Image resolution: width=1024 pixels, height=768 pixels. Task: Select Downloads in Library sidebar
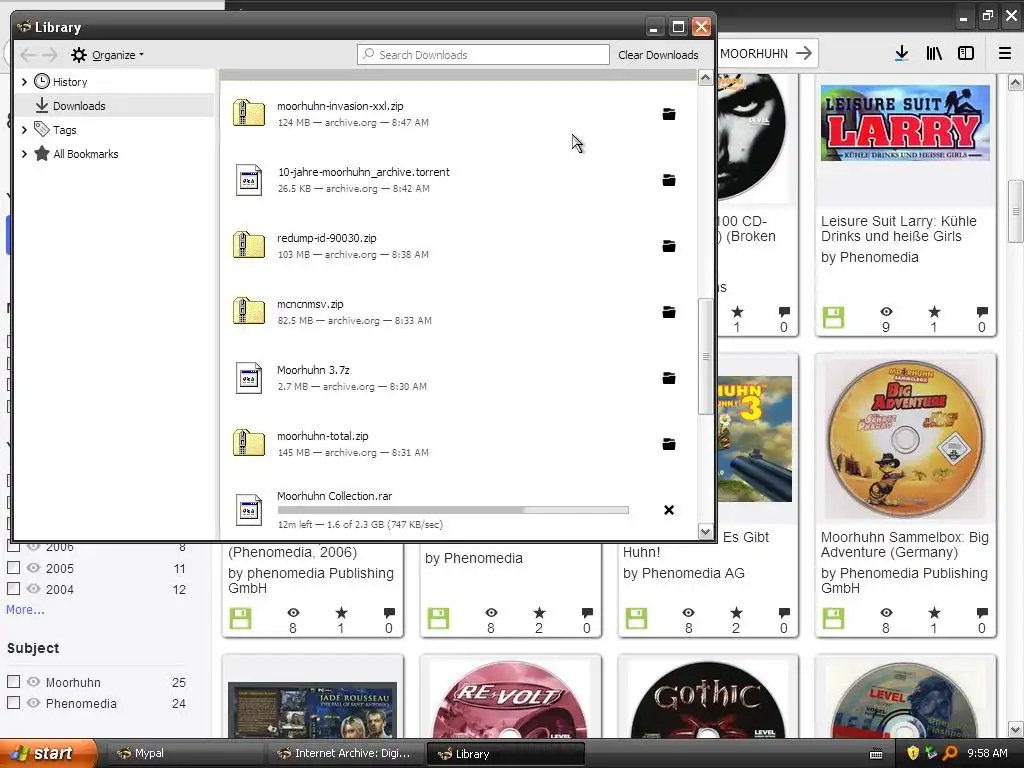click(79, 106)
